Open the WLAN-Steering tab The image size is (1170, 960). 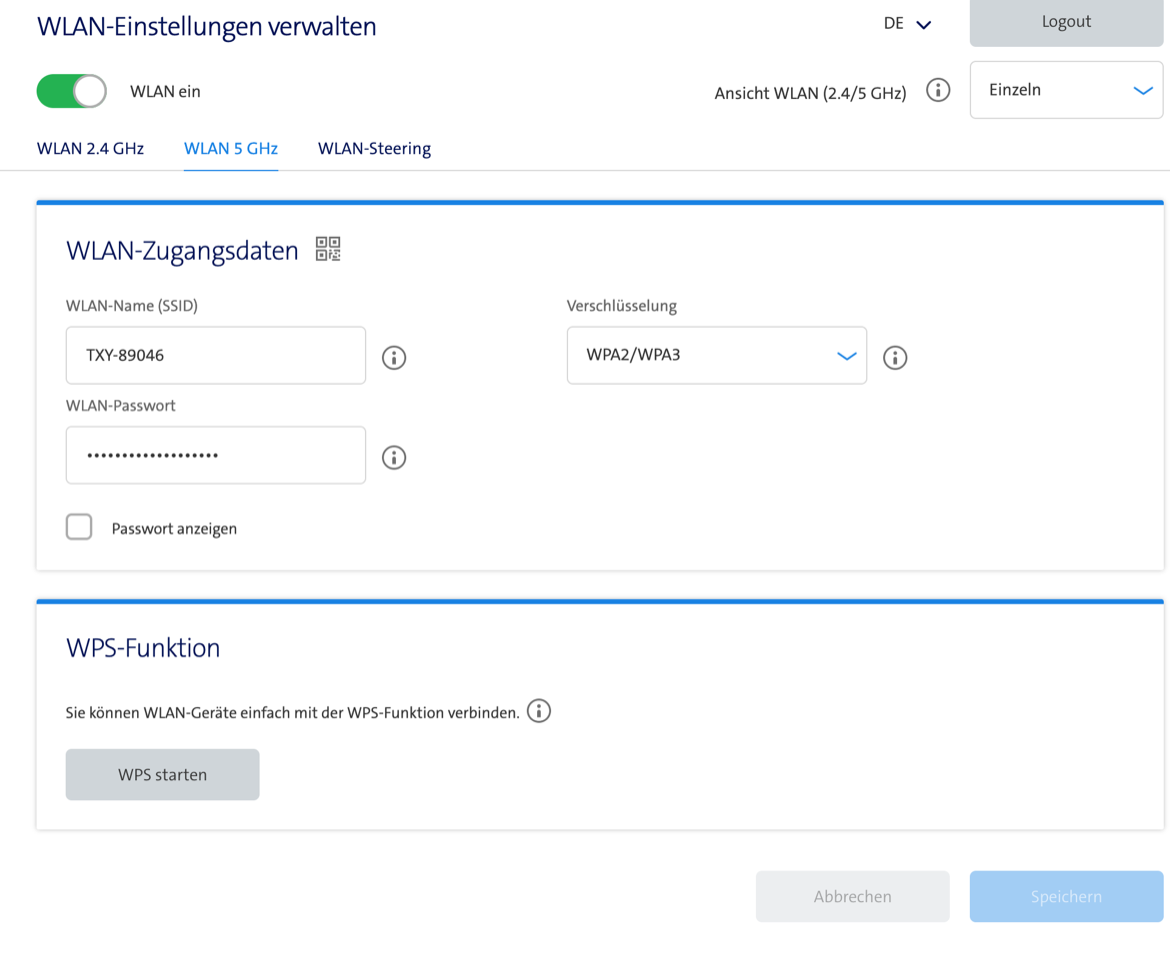pos(374,149)
